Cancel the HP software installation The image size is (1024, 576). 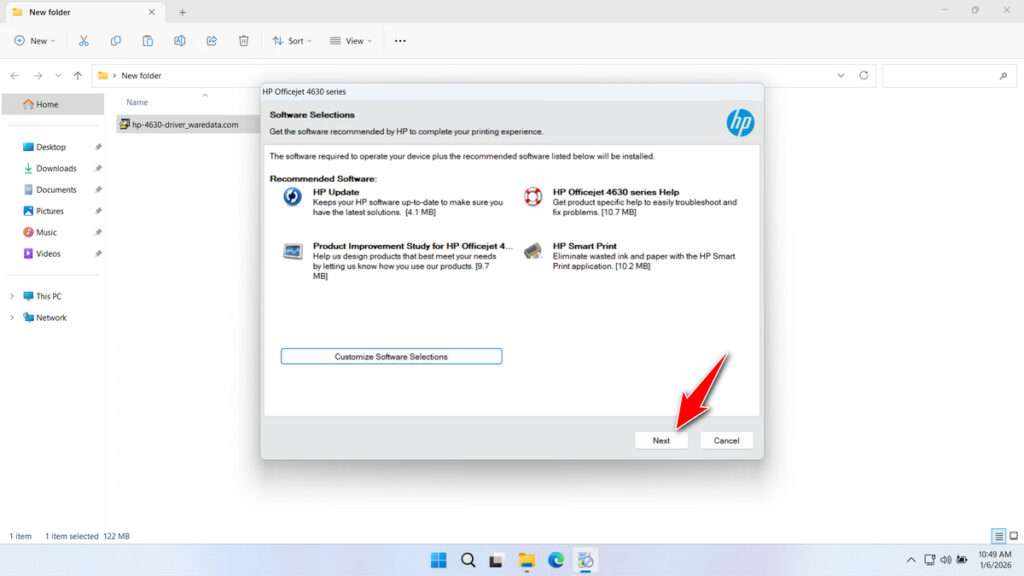click(726, 440)
